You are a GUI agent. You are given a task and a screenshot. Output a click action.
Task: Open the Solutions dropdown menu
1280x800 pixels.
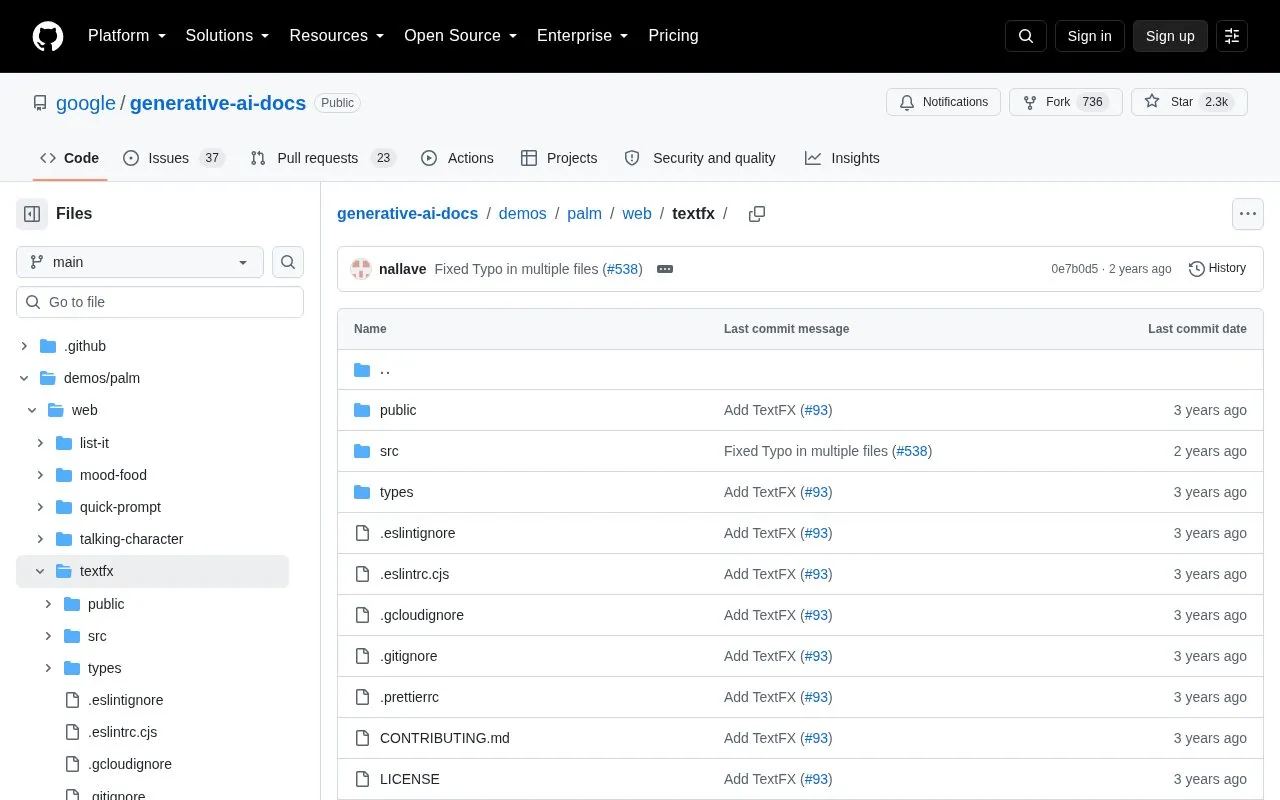pos(228,36)
